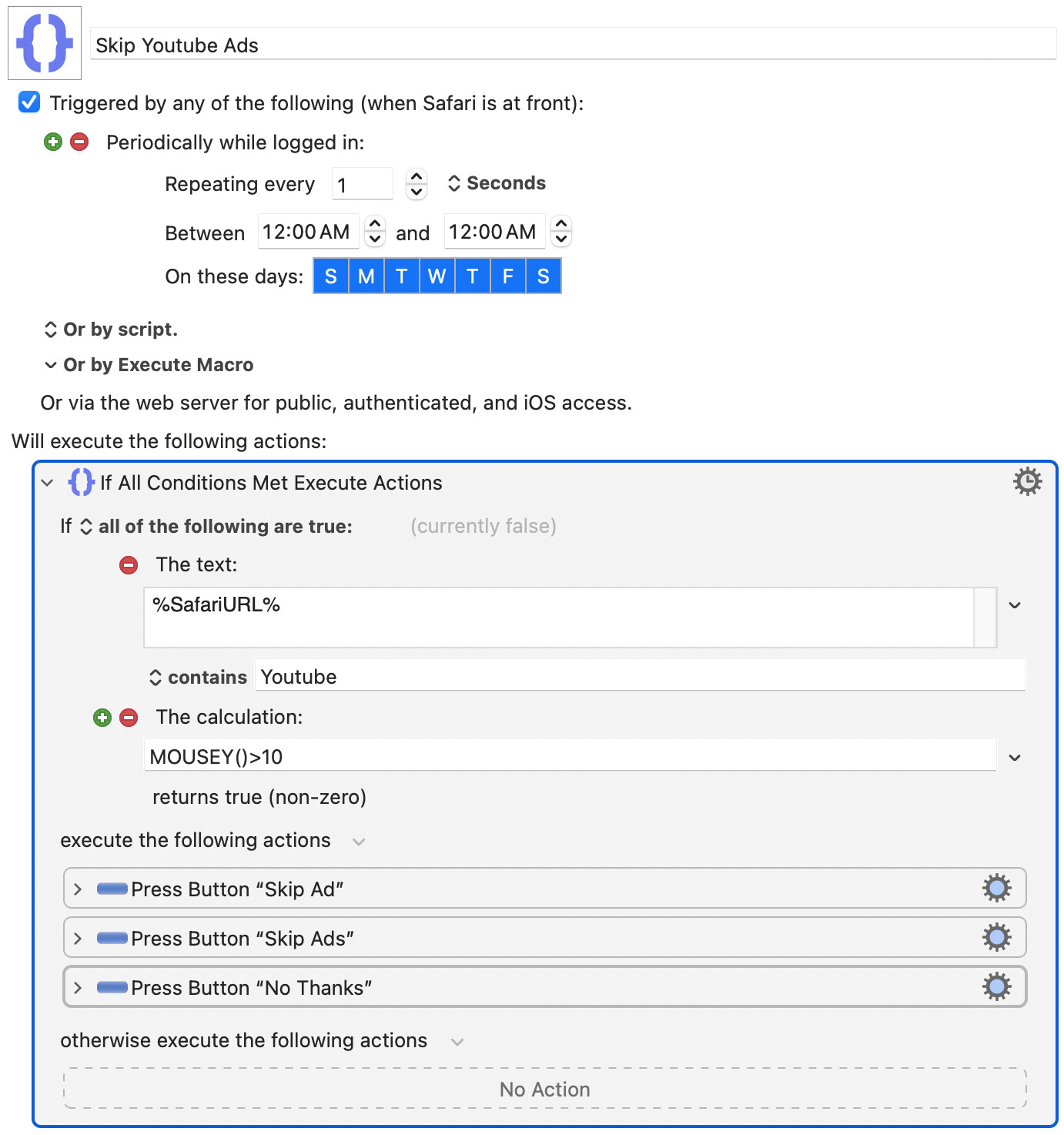This screenshot has height=1135, width=1064.
Task: Collapse the If All Conditions Met action
Action: [48, 483]
